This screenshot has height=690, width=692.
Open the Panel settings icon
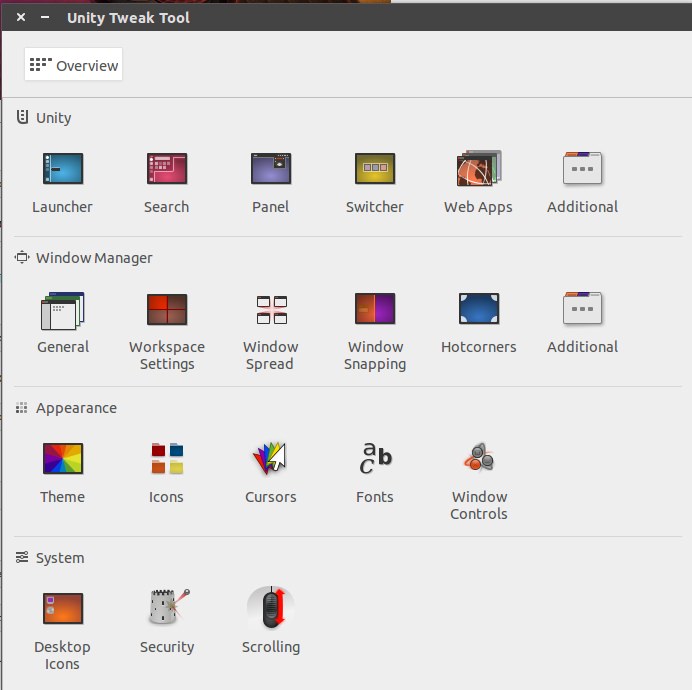[271, 169]
